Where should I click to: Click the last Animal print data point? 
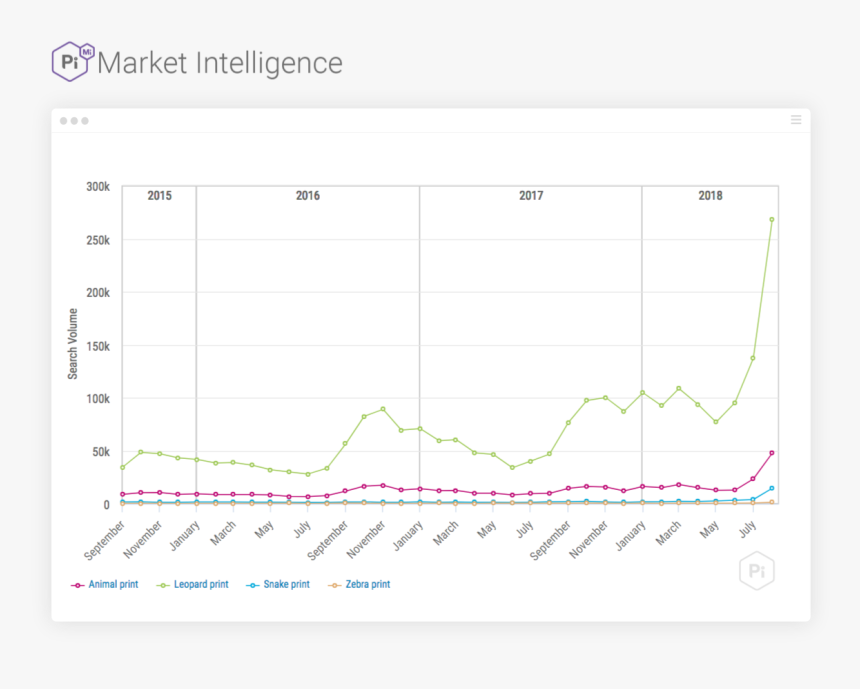click(771, 453)
